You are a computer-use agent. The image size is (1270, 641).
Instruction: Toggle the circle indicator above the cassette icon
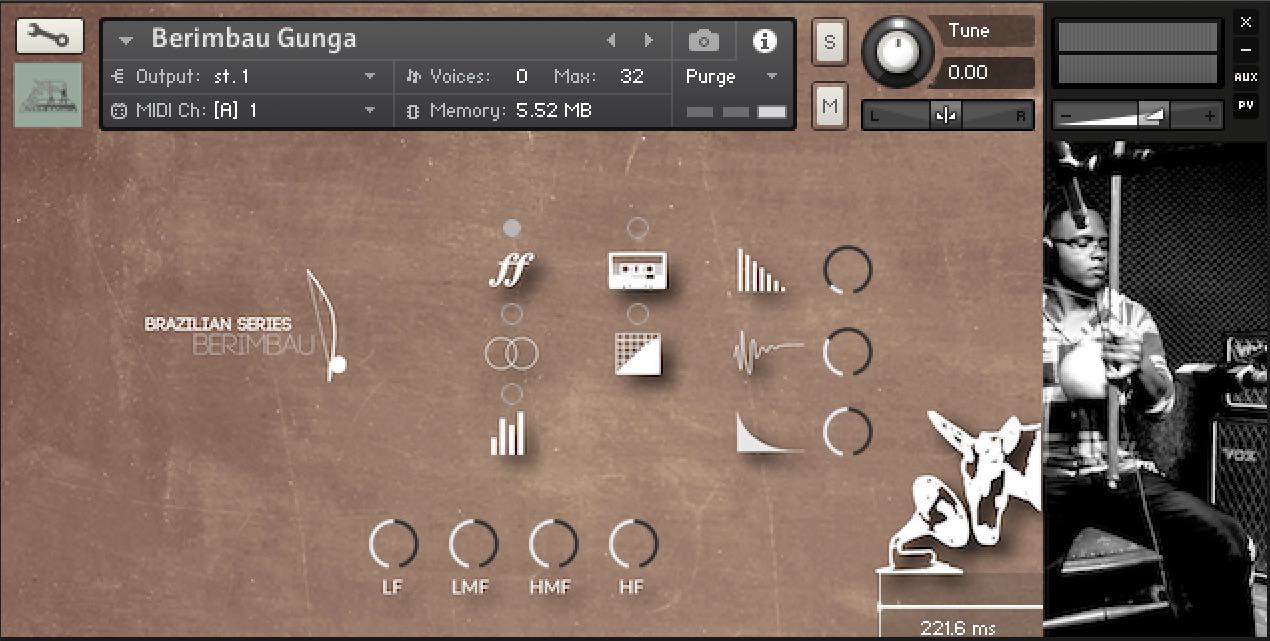pos(637,228)
